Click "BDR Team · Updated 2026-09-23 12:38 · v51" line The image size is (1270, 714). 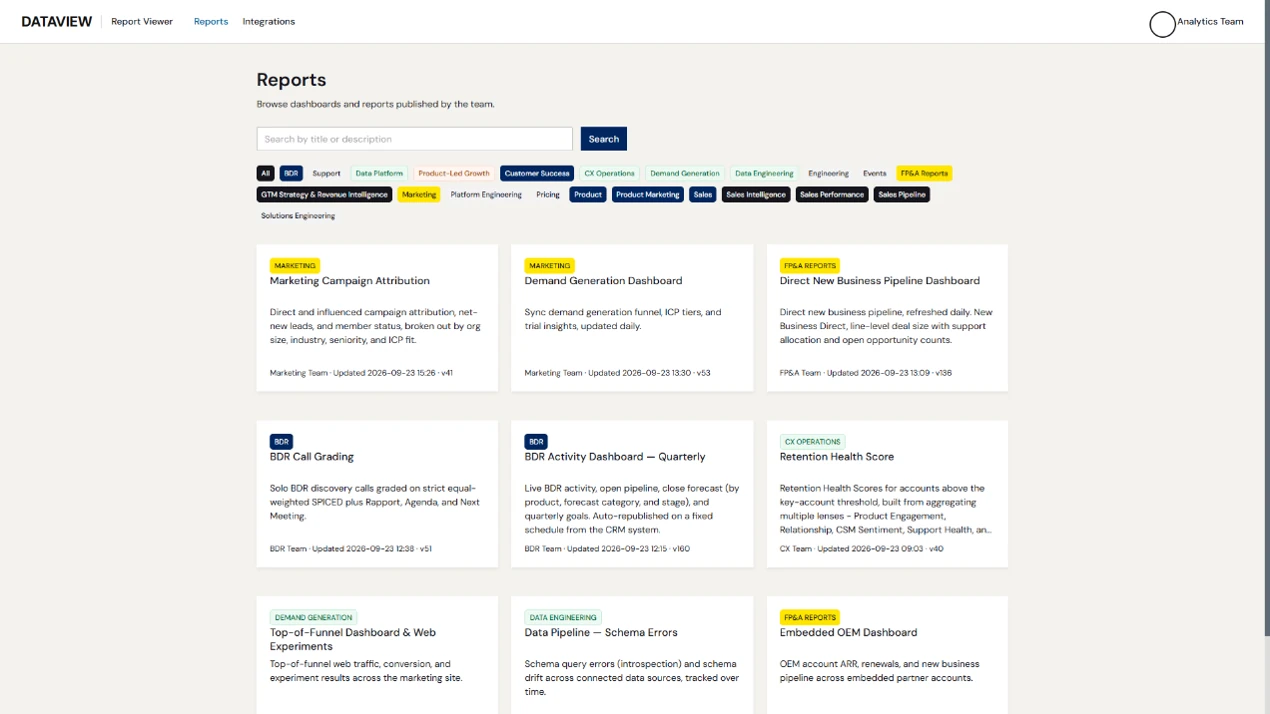coord(351,549)
